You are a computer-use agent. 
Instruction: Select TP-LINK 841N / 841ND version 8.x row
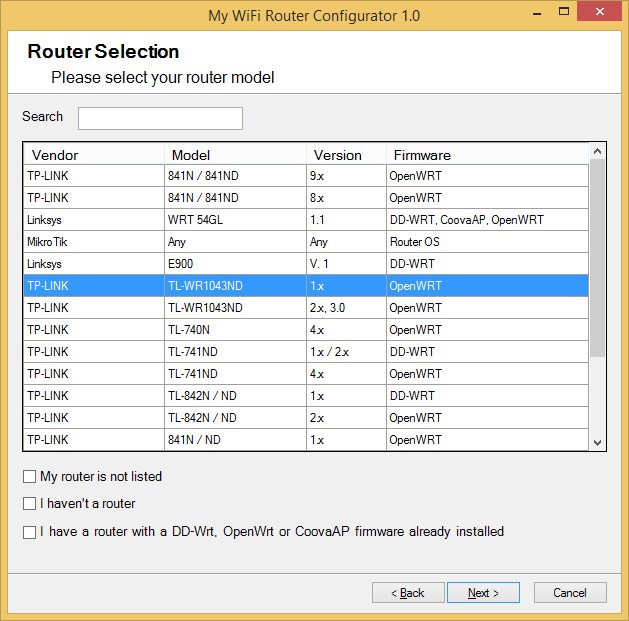point(306,198)
